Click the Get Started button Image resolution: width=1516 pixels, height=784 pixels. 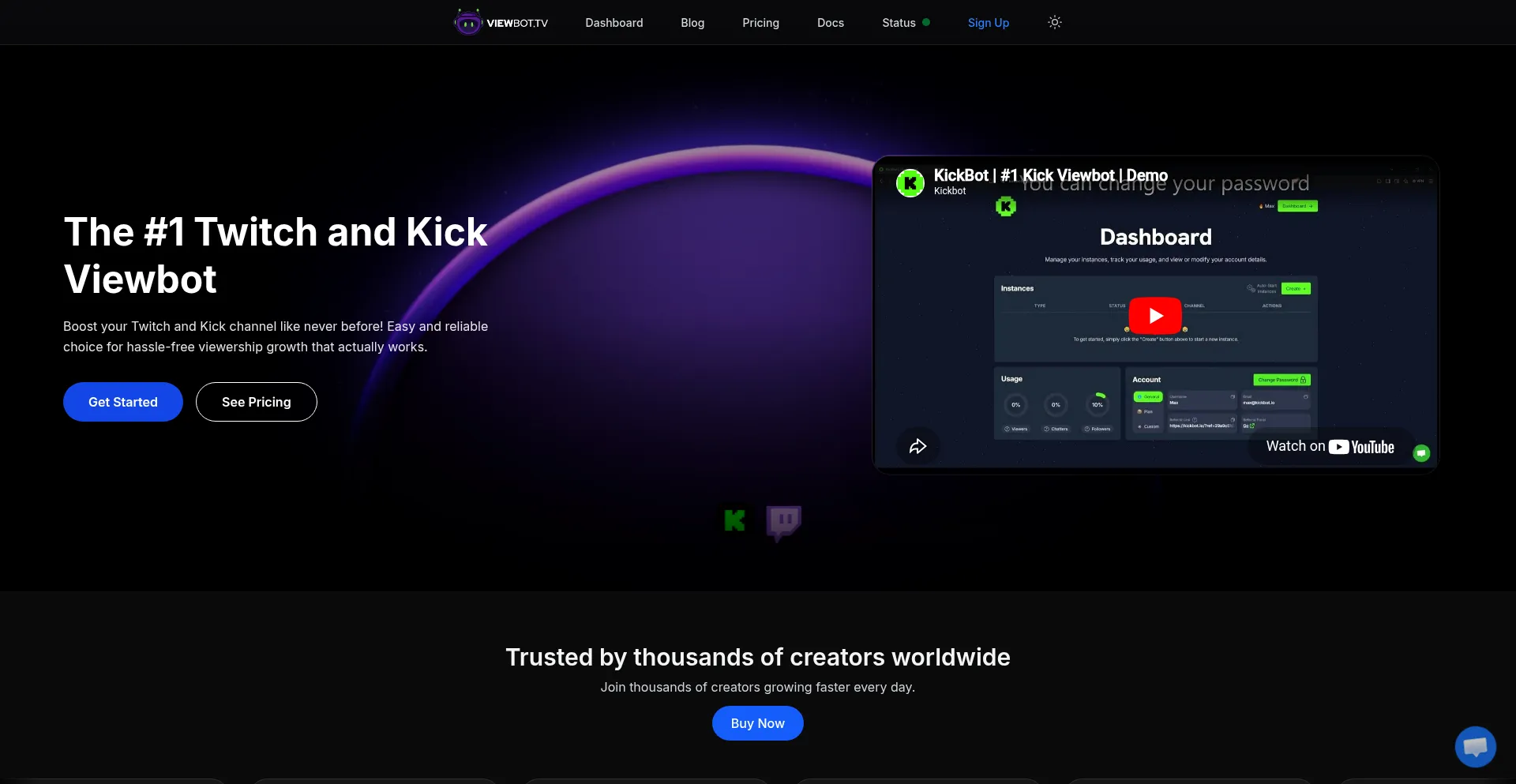tap(123, 402)
